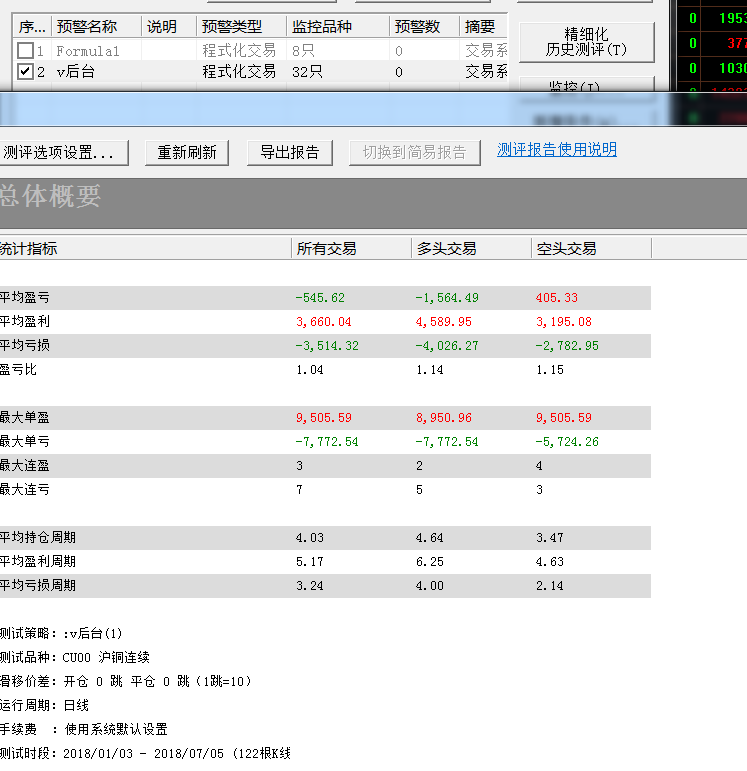The image size is (747, 771).
Task: Click long-trades value -1,564.49
Action: point(447,298)
